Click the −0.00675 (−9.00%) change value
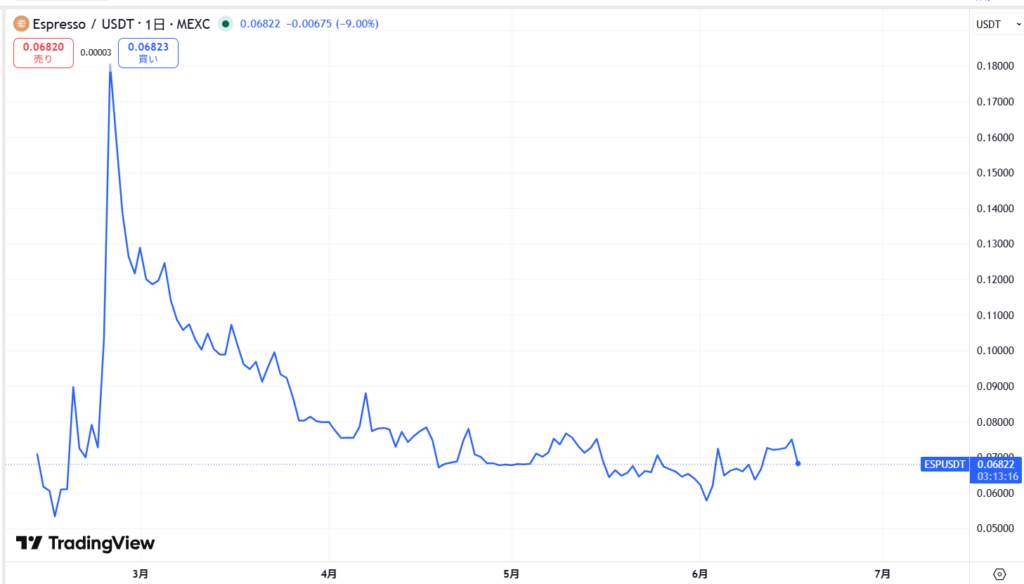1024x584 pixels. (x=332, y=24)
